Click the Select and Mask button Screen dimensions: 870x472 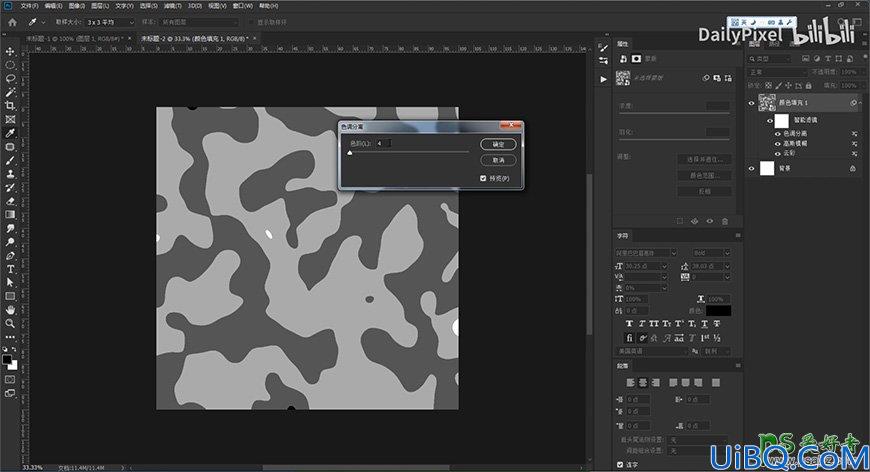[x=705, y=159]
